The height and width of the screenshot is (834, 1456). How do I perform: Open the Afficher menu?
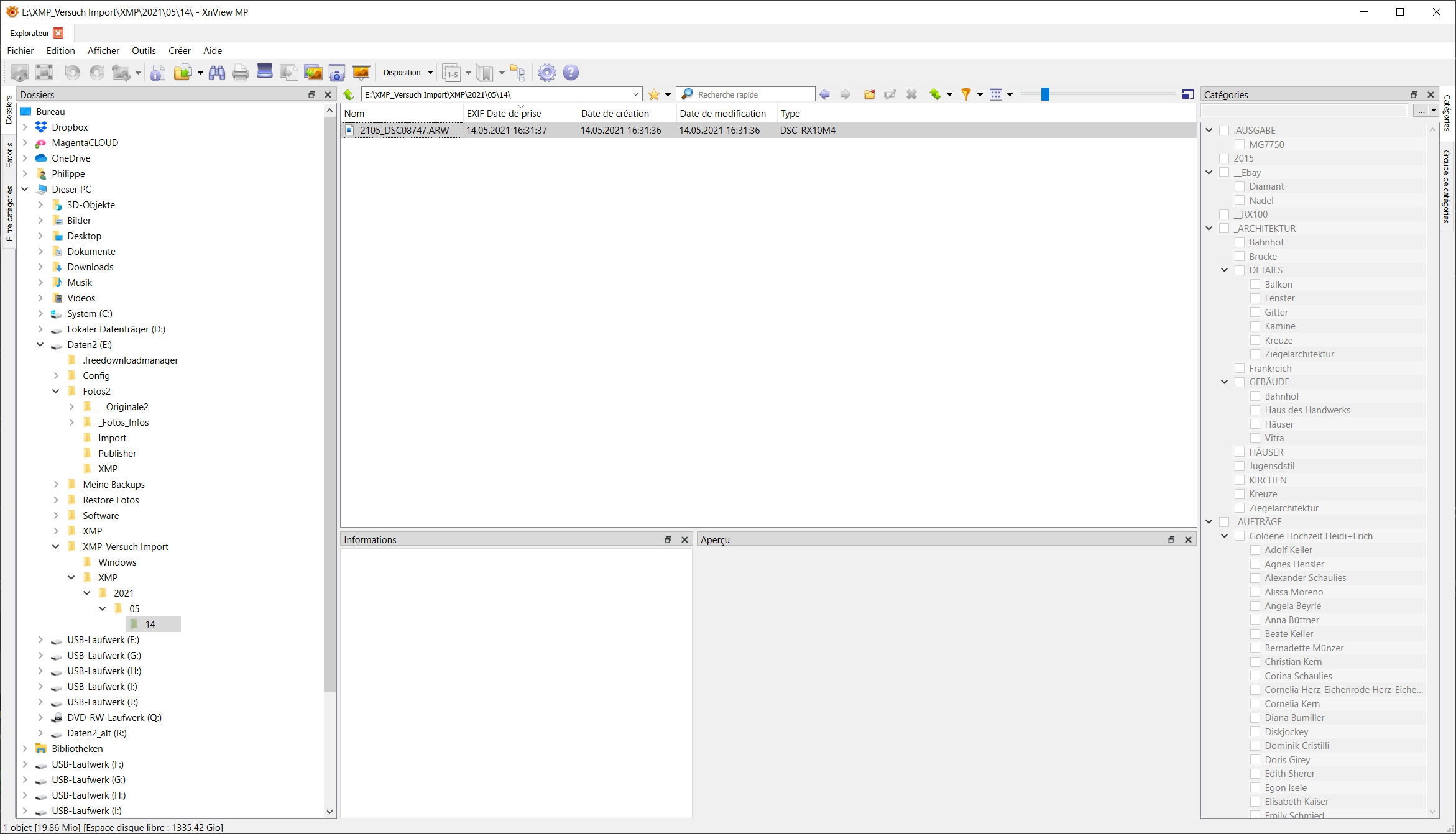103,51
